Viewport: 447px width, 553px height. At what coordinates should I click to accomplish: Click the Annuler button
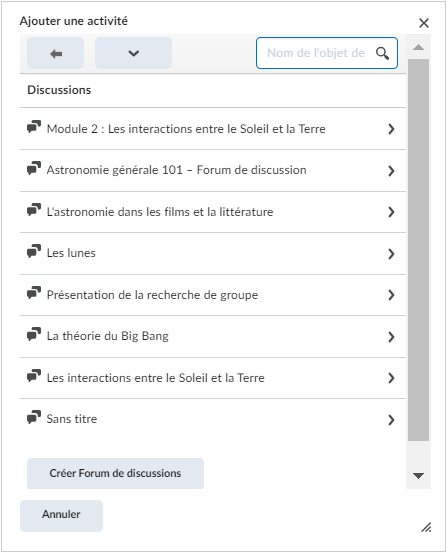61,515
